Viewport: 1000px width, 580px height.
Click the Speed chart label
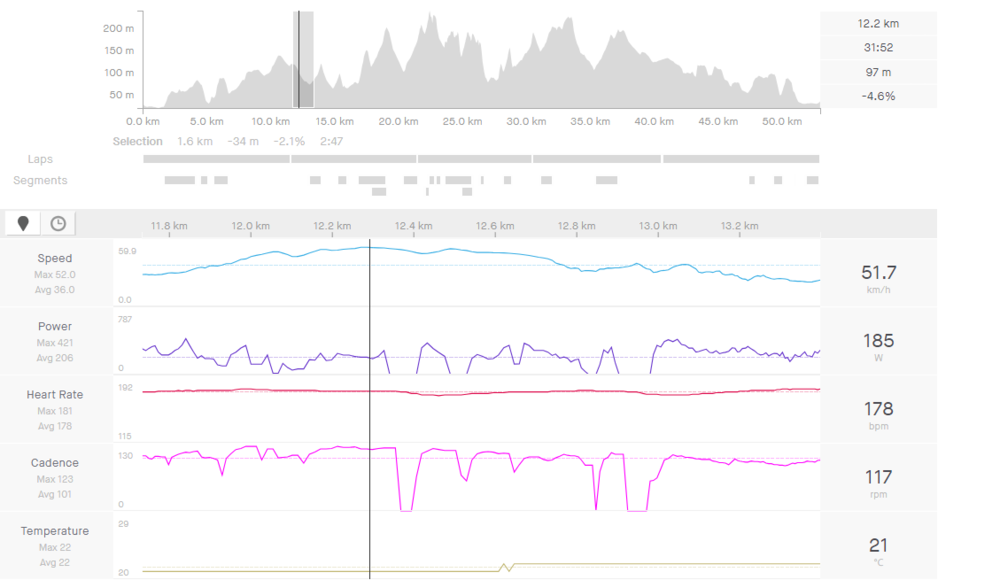click(x=55, y=258)
